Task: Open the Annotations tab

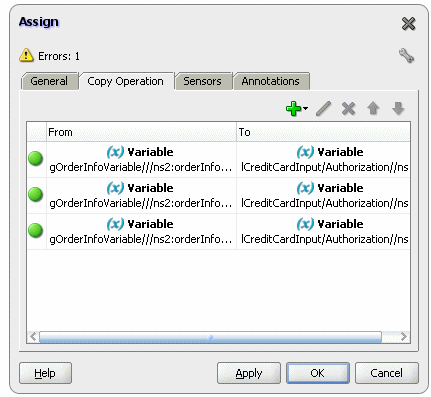Action: tap(271, 81)
